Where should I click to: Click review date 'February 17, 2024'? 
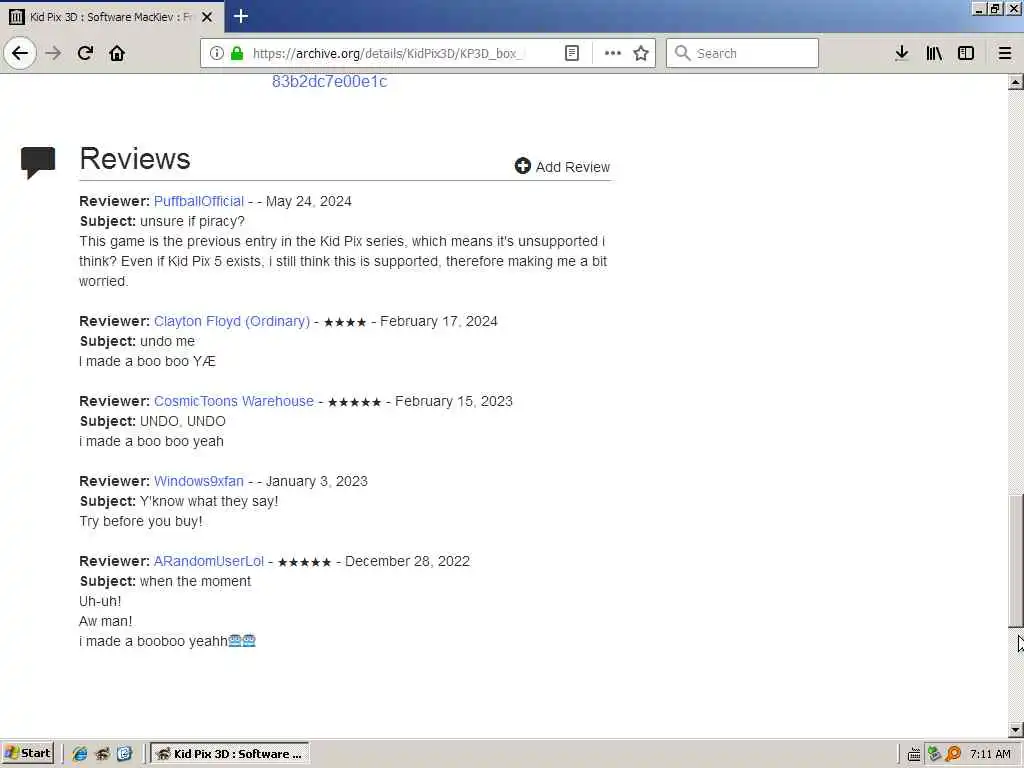click(439, 321)
